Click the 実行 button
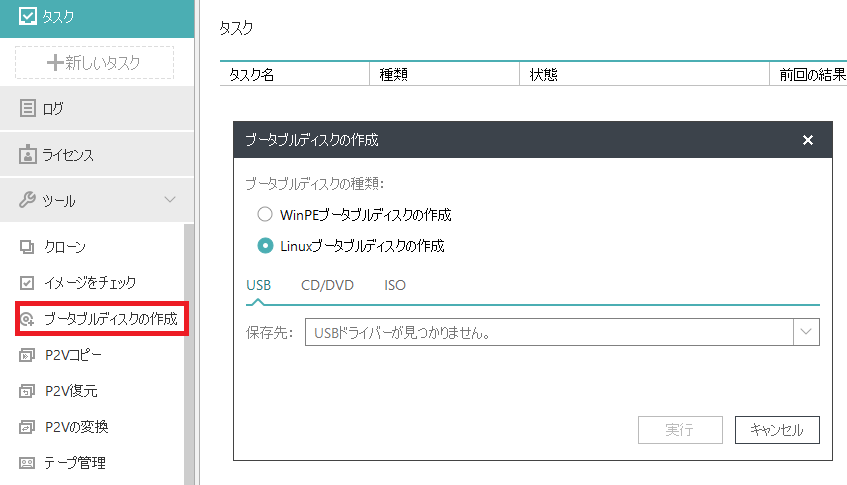 tap(680, 430)
